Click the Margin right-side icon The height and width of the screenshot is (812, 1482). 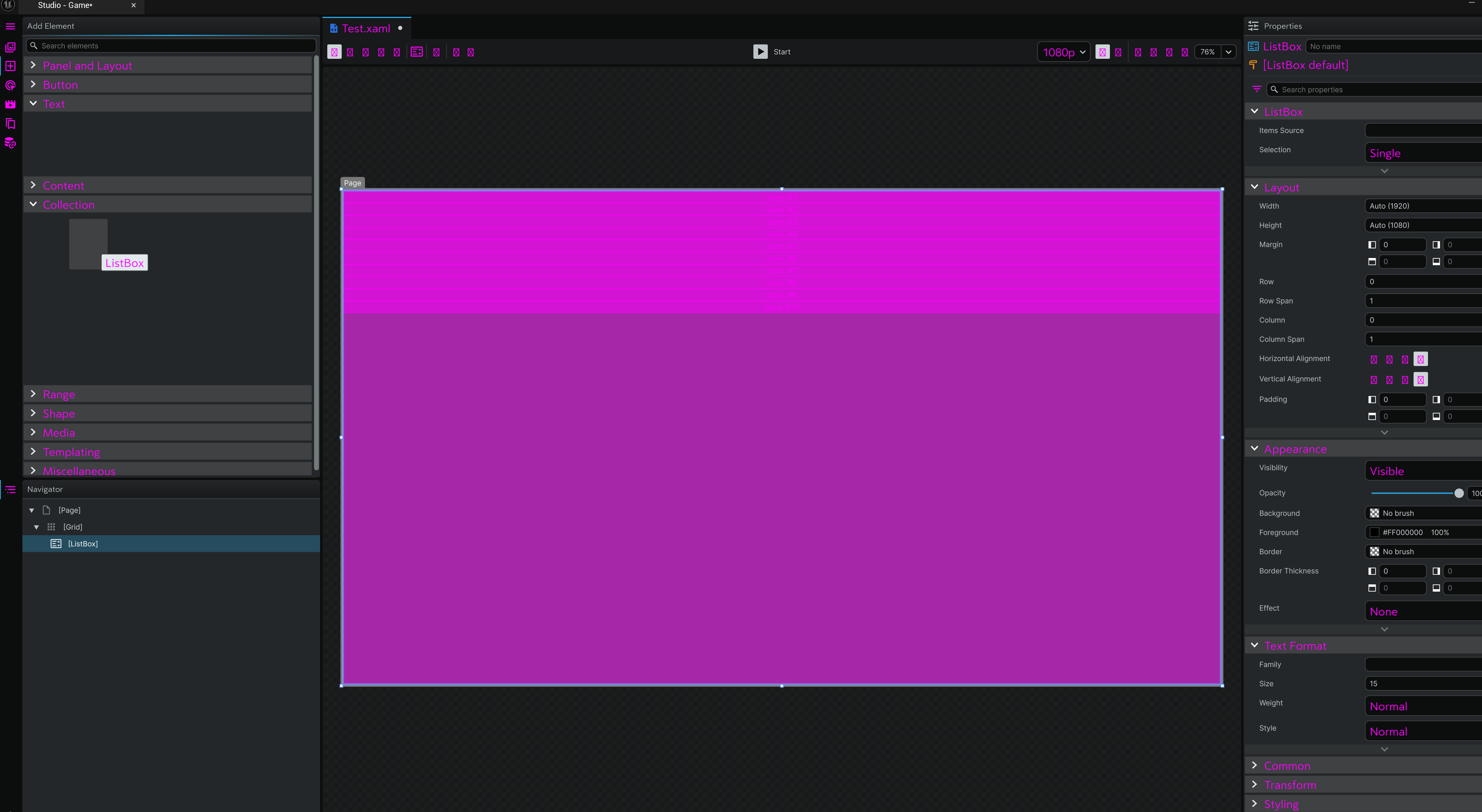(x=1436, y=245)
